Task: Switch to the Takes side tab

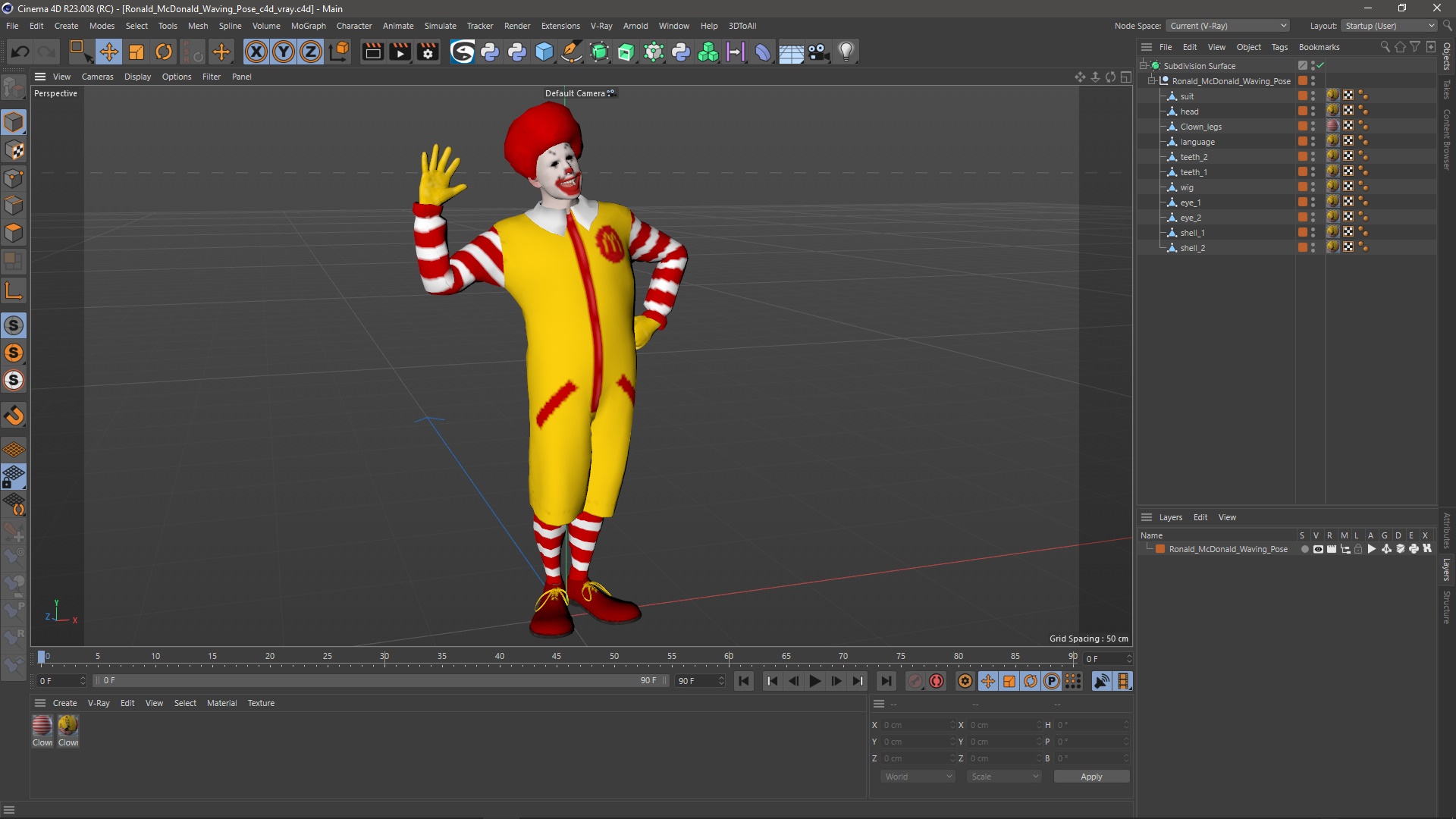Action: pyautogui.click(x=1447, y=89)
